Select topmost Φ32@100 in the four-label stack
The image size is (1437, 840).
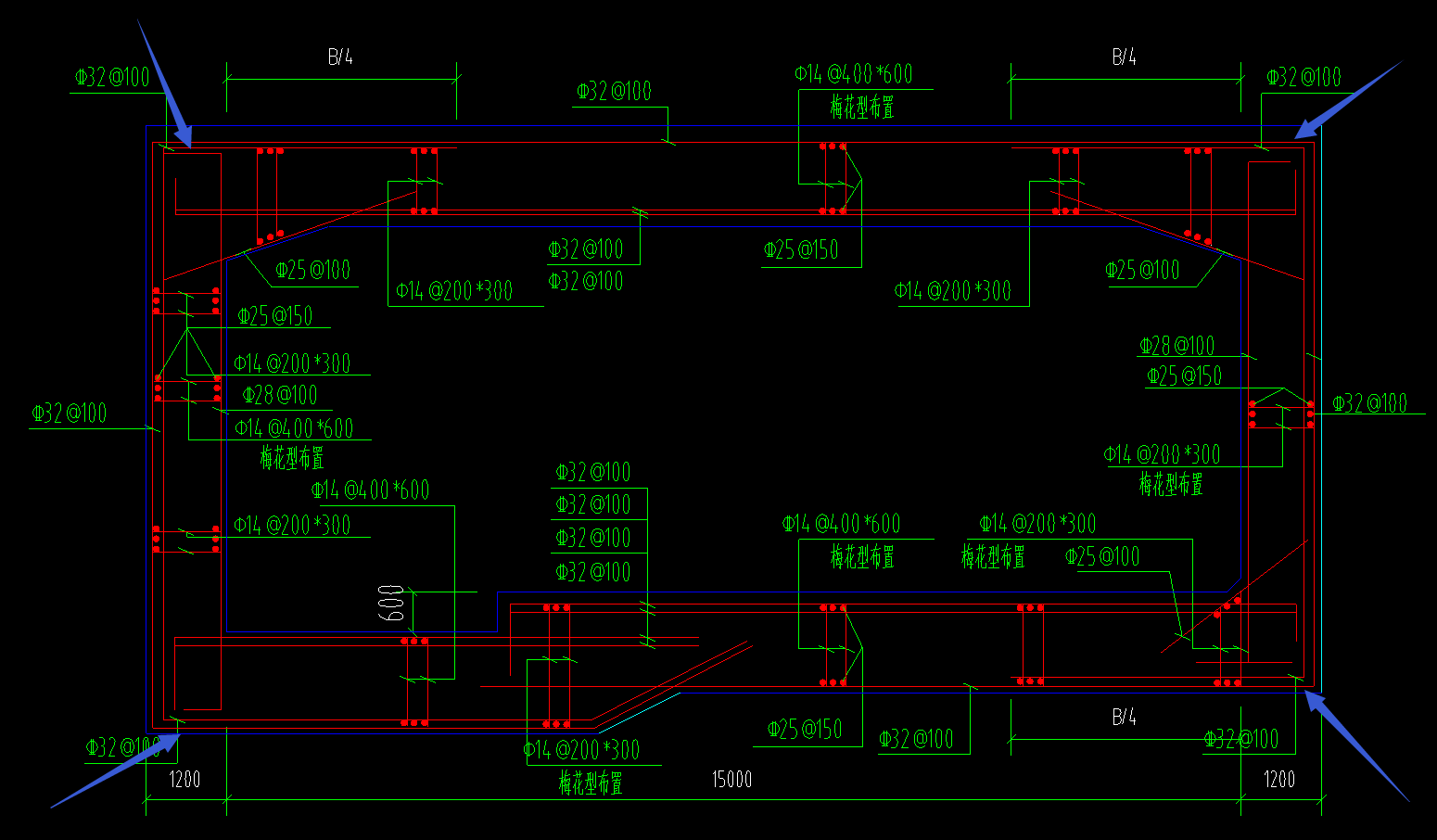click(593, 473)
